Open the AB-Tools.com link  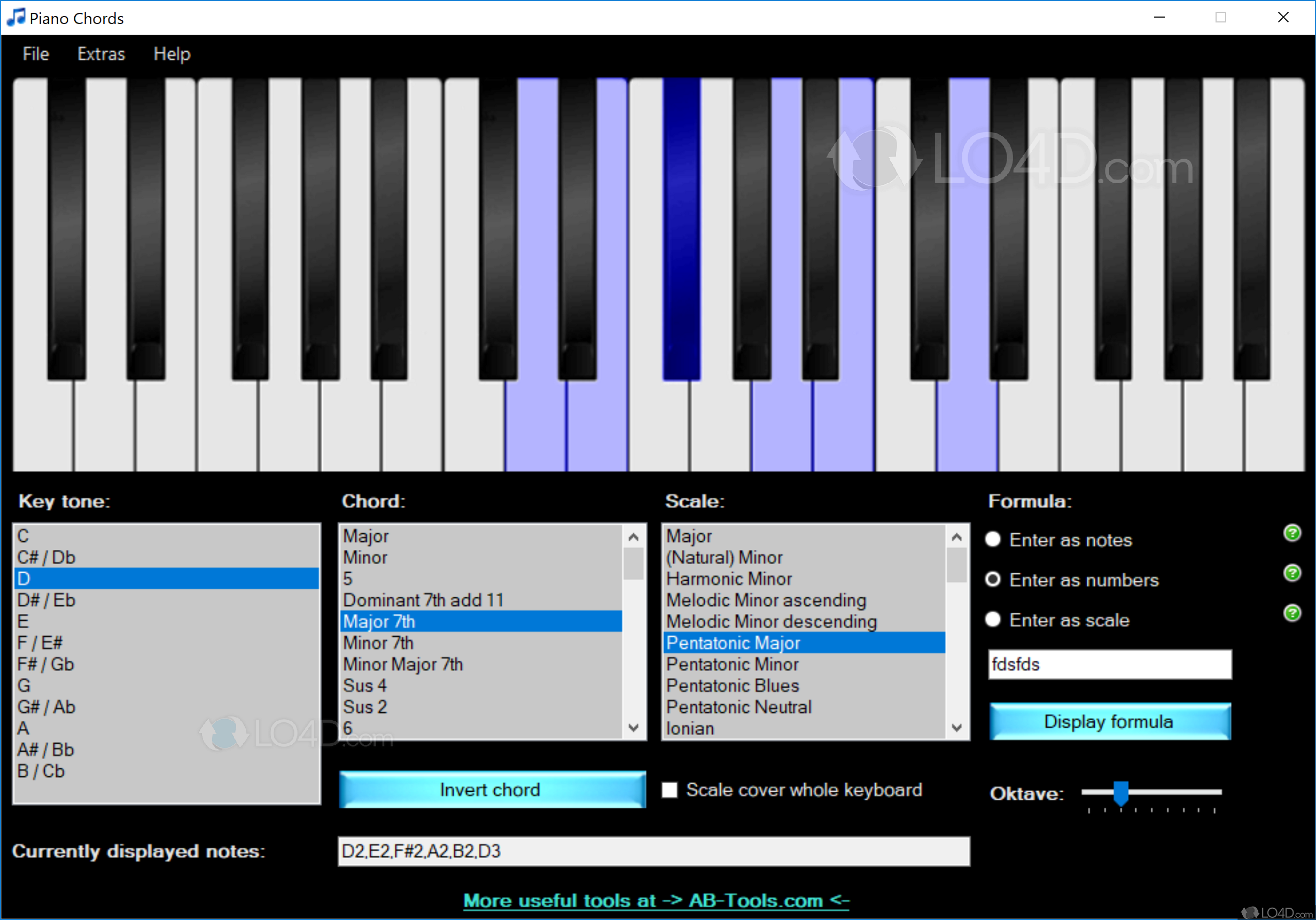[x=656, y=901]
